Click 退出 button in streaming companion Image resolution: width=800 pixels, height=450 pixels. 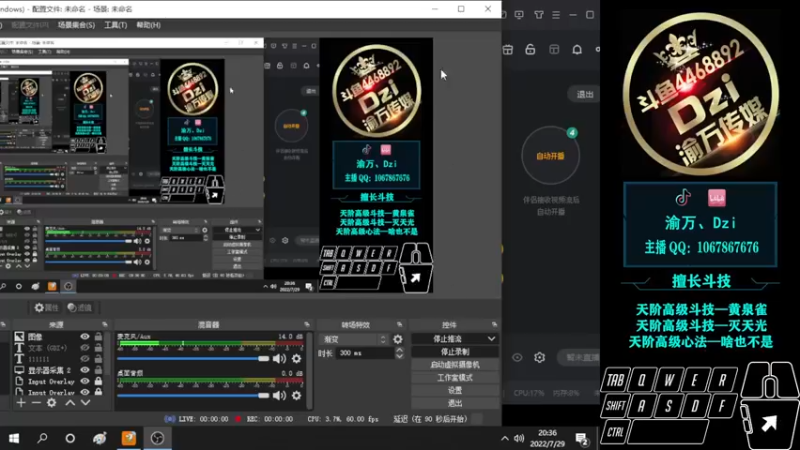point(585,94)
